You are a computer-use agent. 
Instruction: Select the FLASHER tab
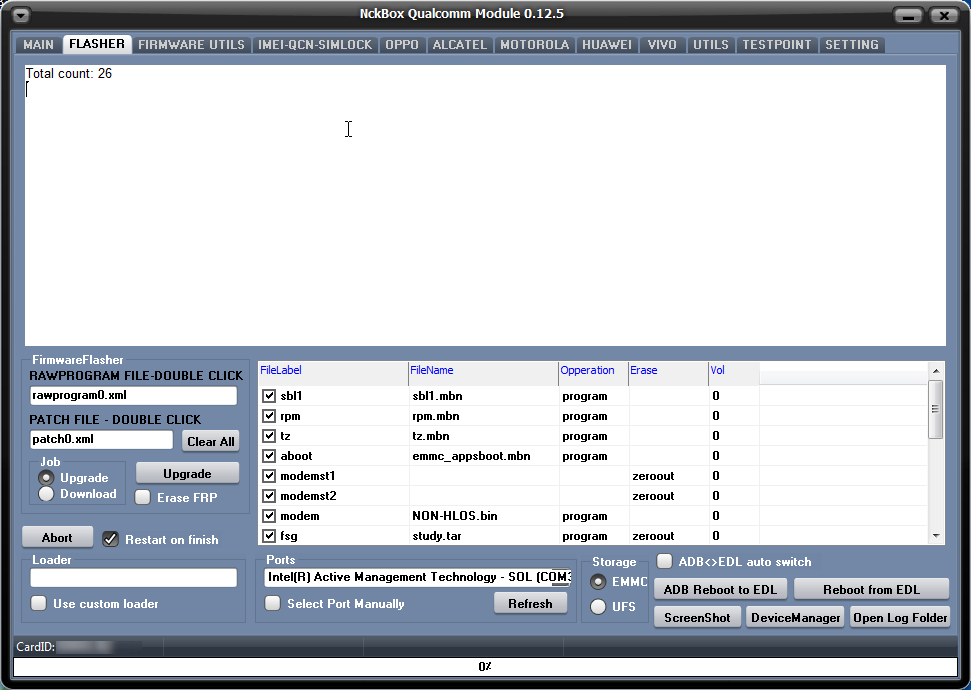pyautogui.click(x=97, y=44)
